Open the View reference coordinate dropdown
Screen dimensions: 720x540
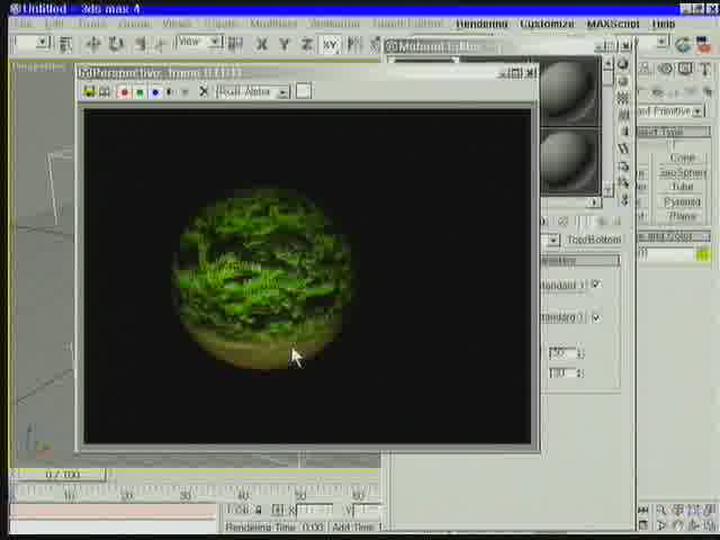click(x=199, y=42)
